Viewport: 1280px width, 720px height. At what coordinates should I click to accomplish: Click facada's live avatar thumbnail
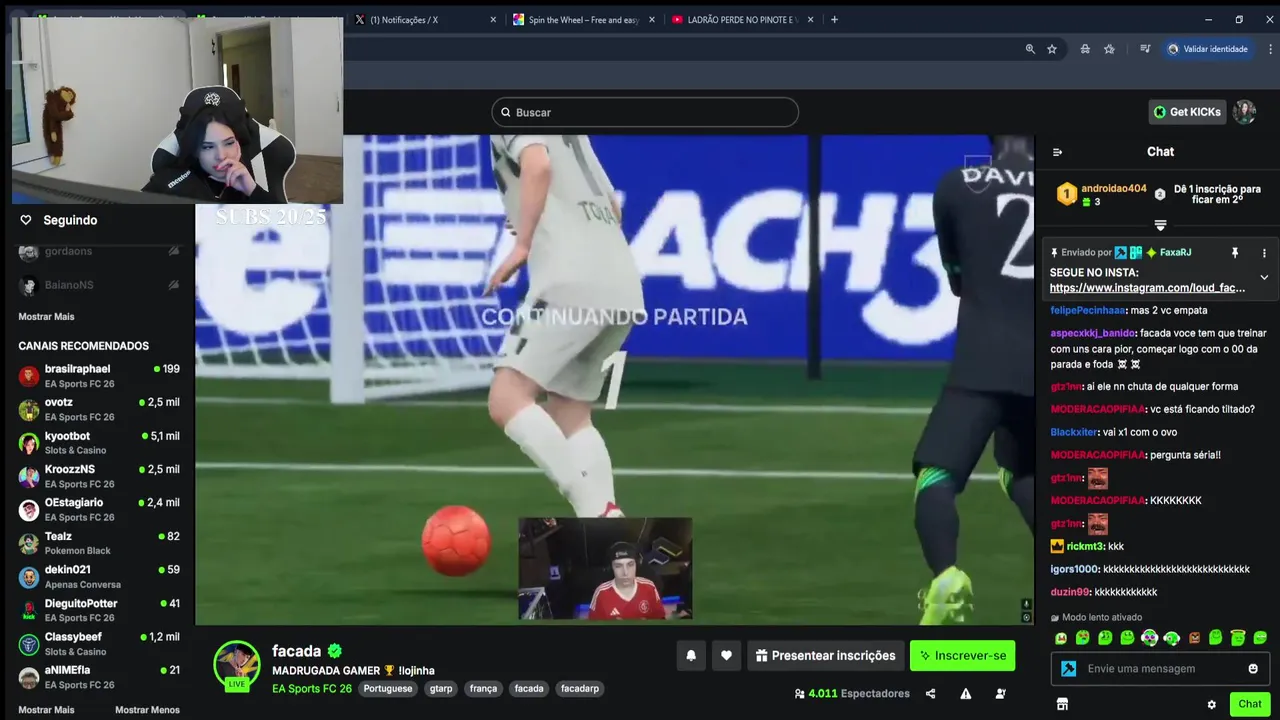237,665
